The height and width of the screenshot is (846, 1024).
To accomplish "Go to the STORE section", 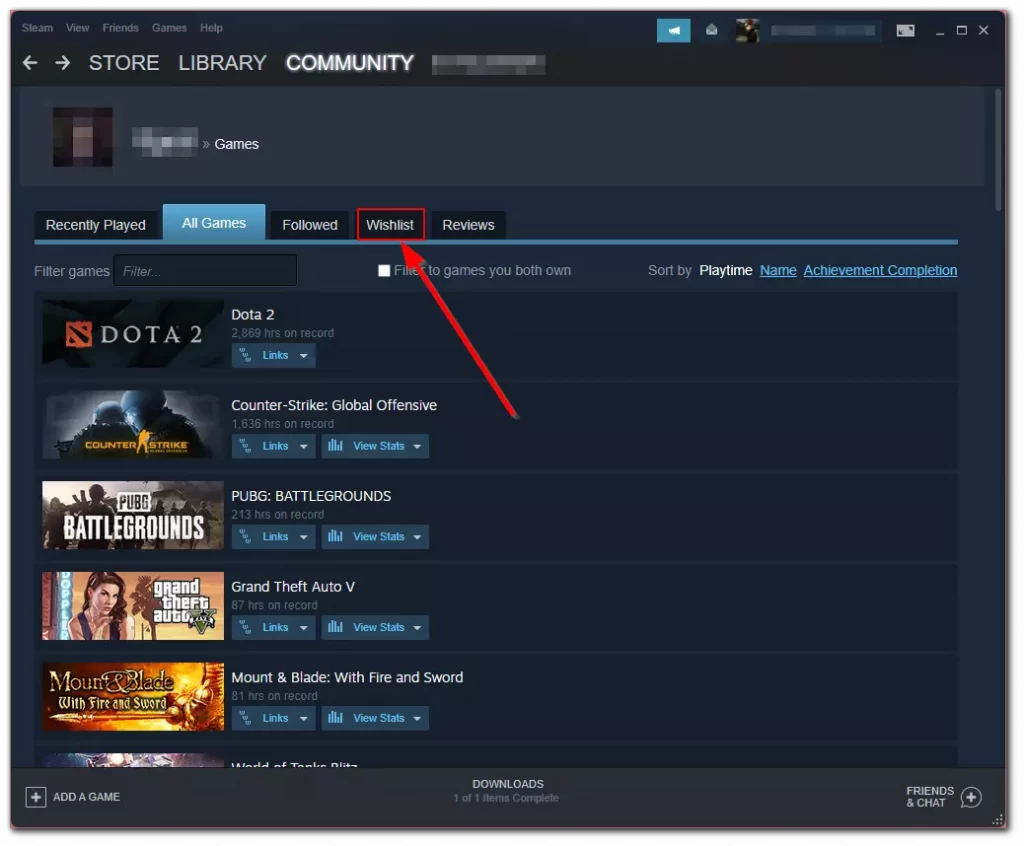I will coord(124,63).
